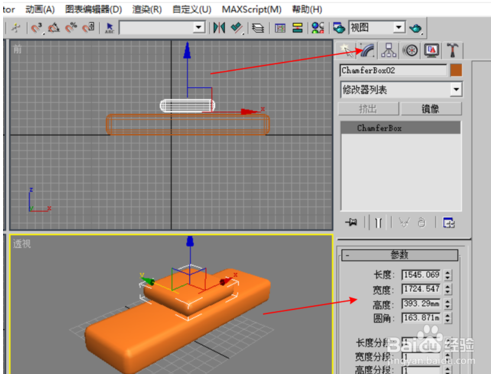Click the Make Unique icon
The height and width of the screenshot is (374, 491).
(404, 223)
